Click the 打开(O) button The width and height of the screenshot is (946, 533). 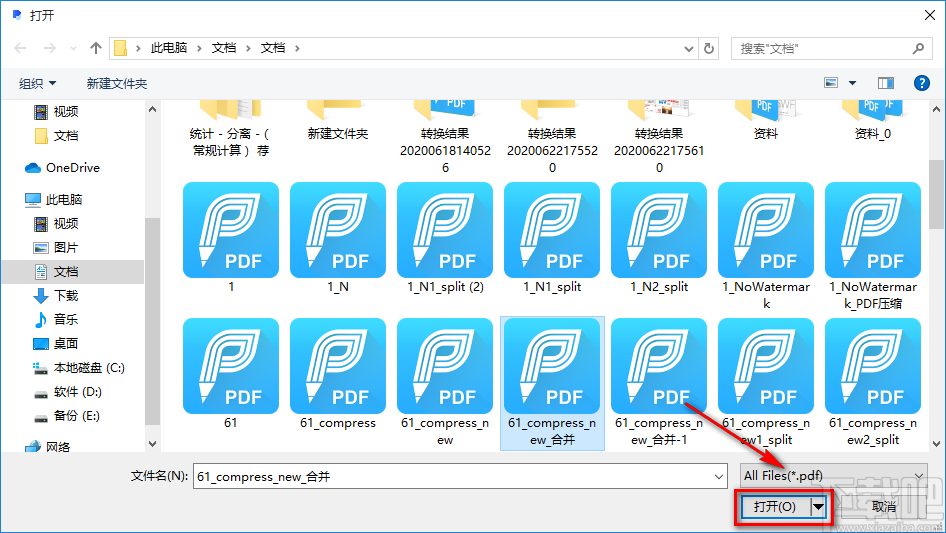coord(775,507)
